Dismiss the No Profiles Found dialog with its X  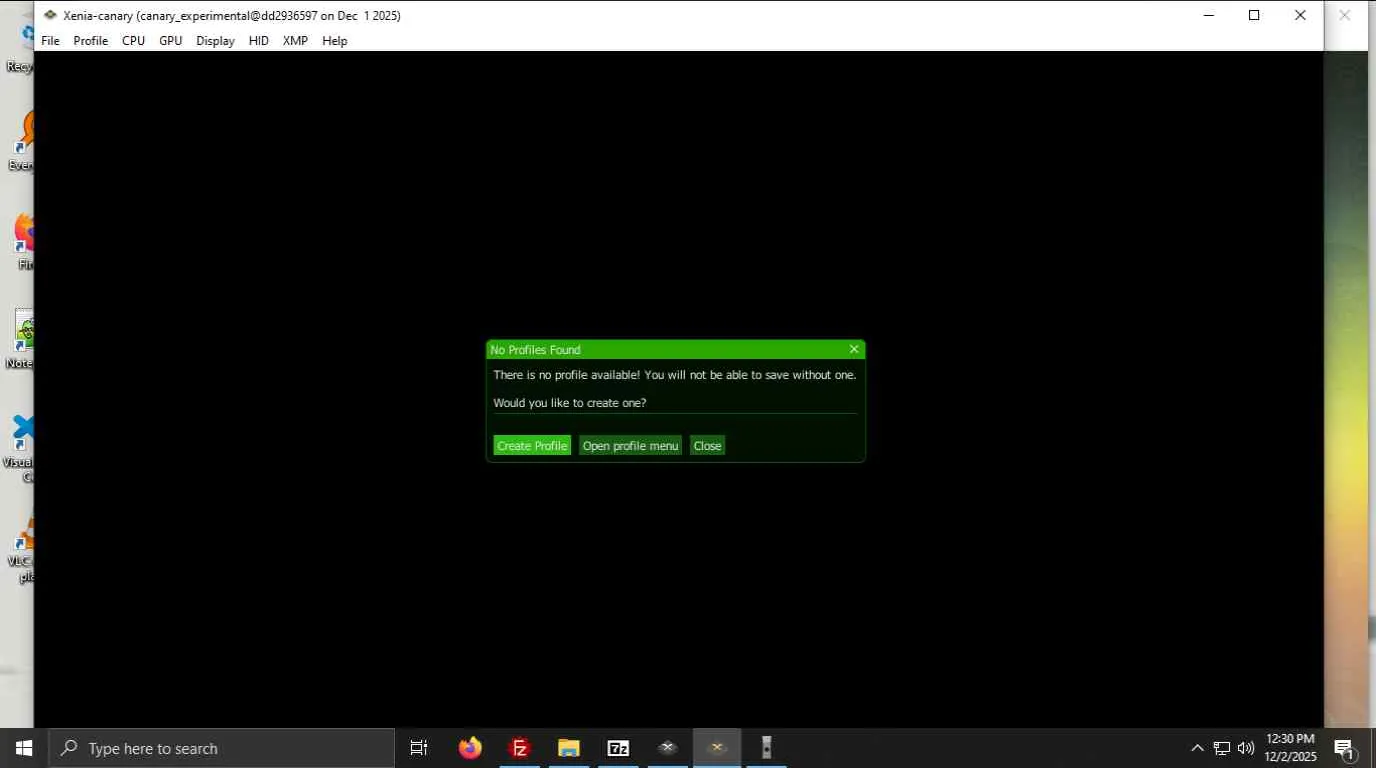854,349
